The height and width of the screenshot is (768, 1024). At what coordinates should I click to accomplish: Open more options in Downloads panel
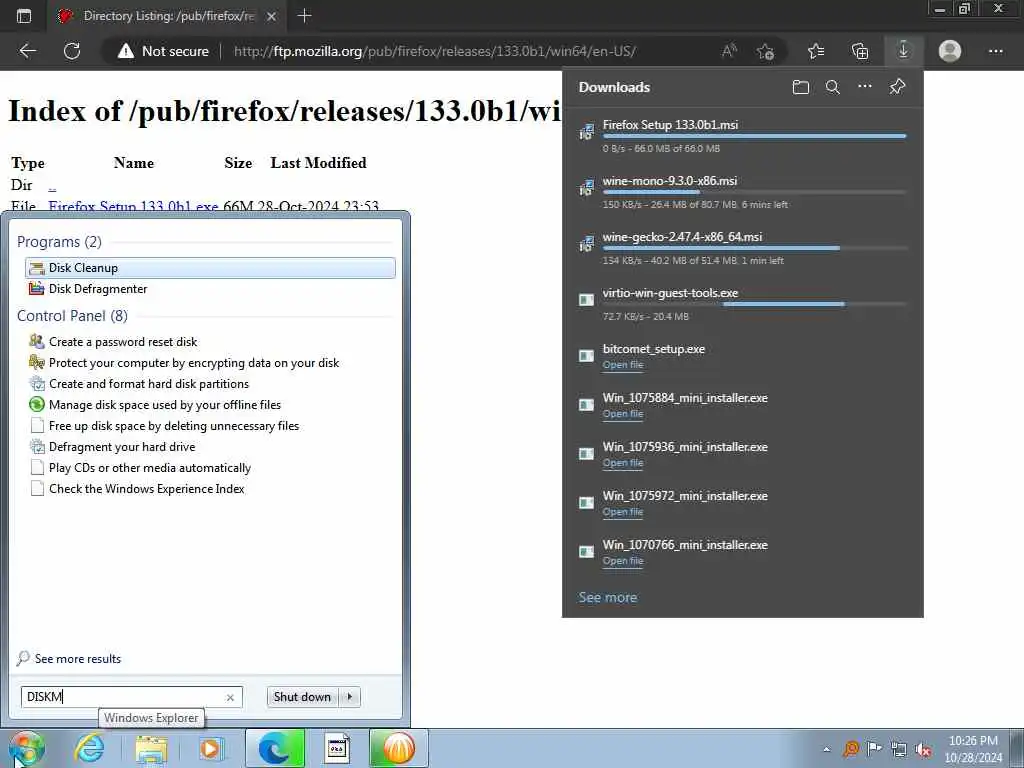coord(865,86)
